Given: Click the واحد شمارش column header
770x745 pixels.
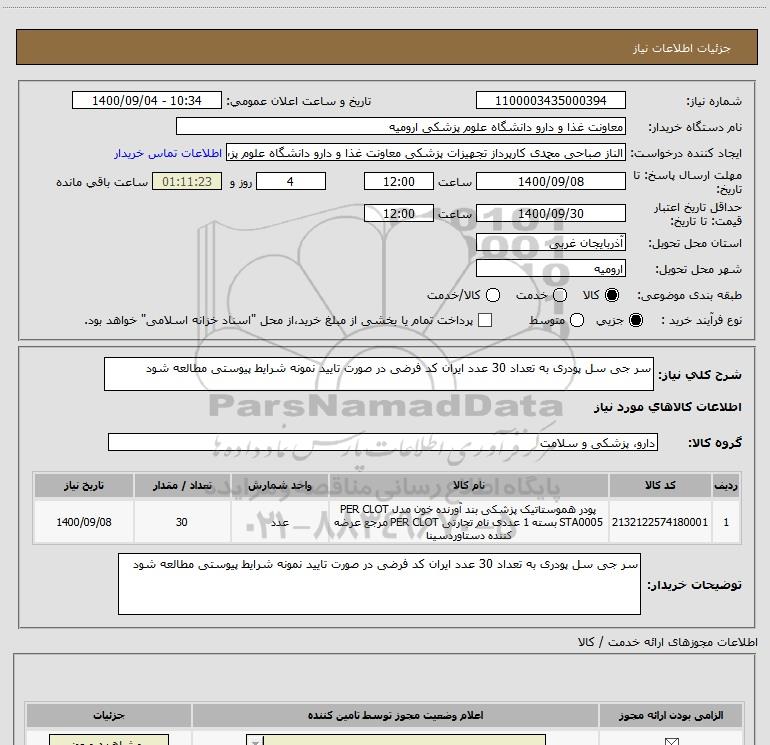Looking at the screenshot, I should tap(279, 485).
